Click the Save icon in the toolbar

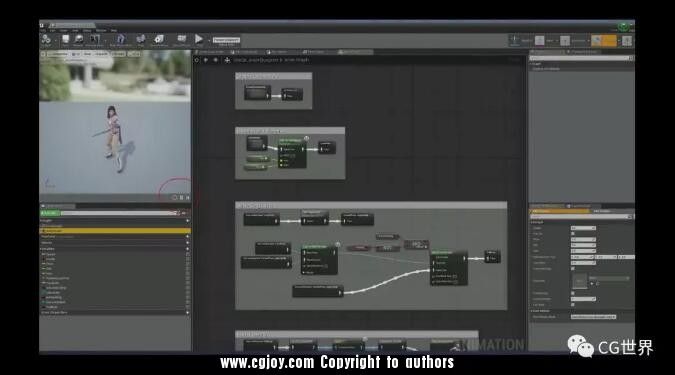click(x=65, y=40)
